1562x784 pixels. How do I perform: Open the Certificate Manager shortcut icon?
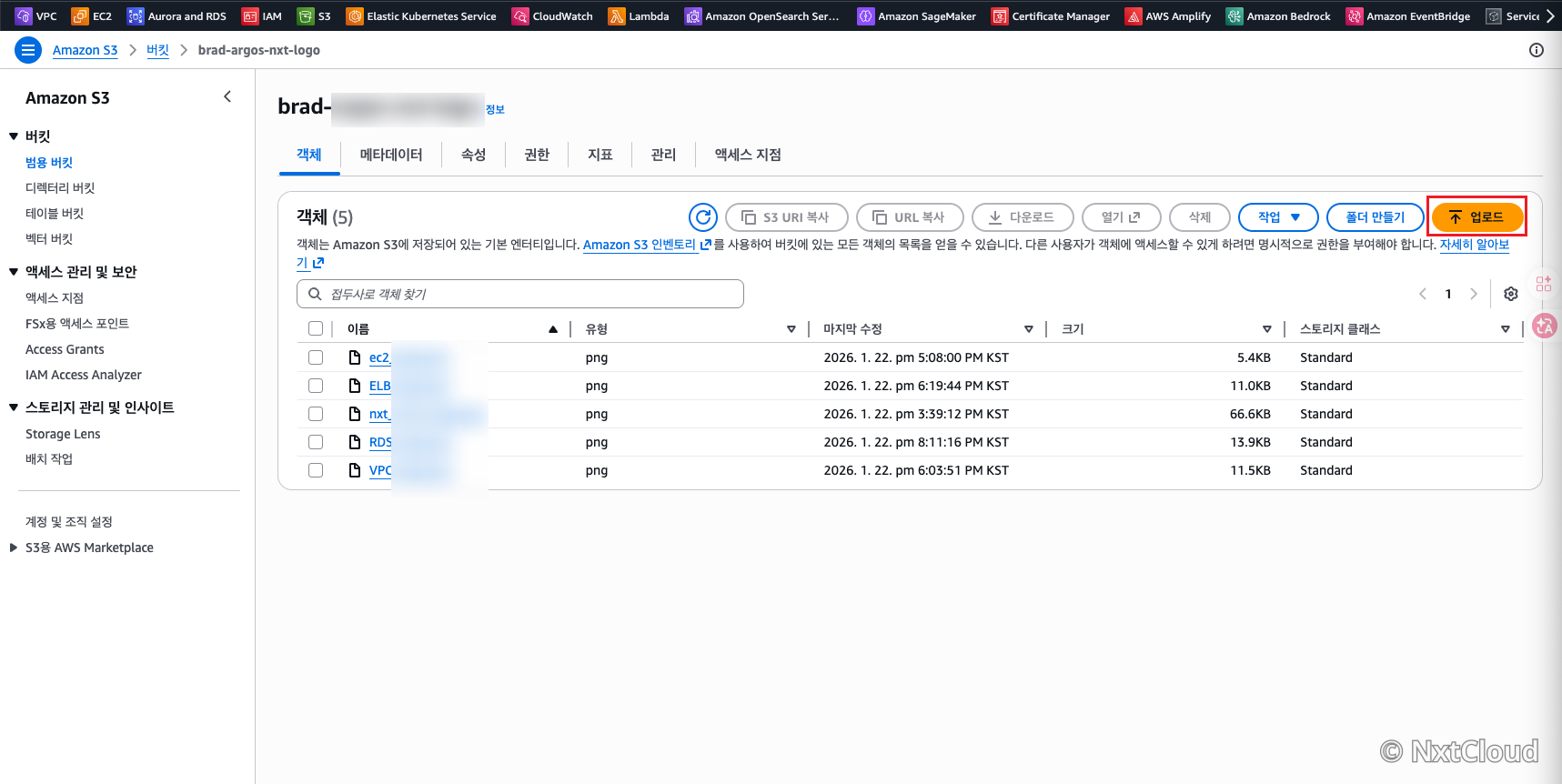tap(1000, 15)
